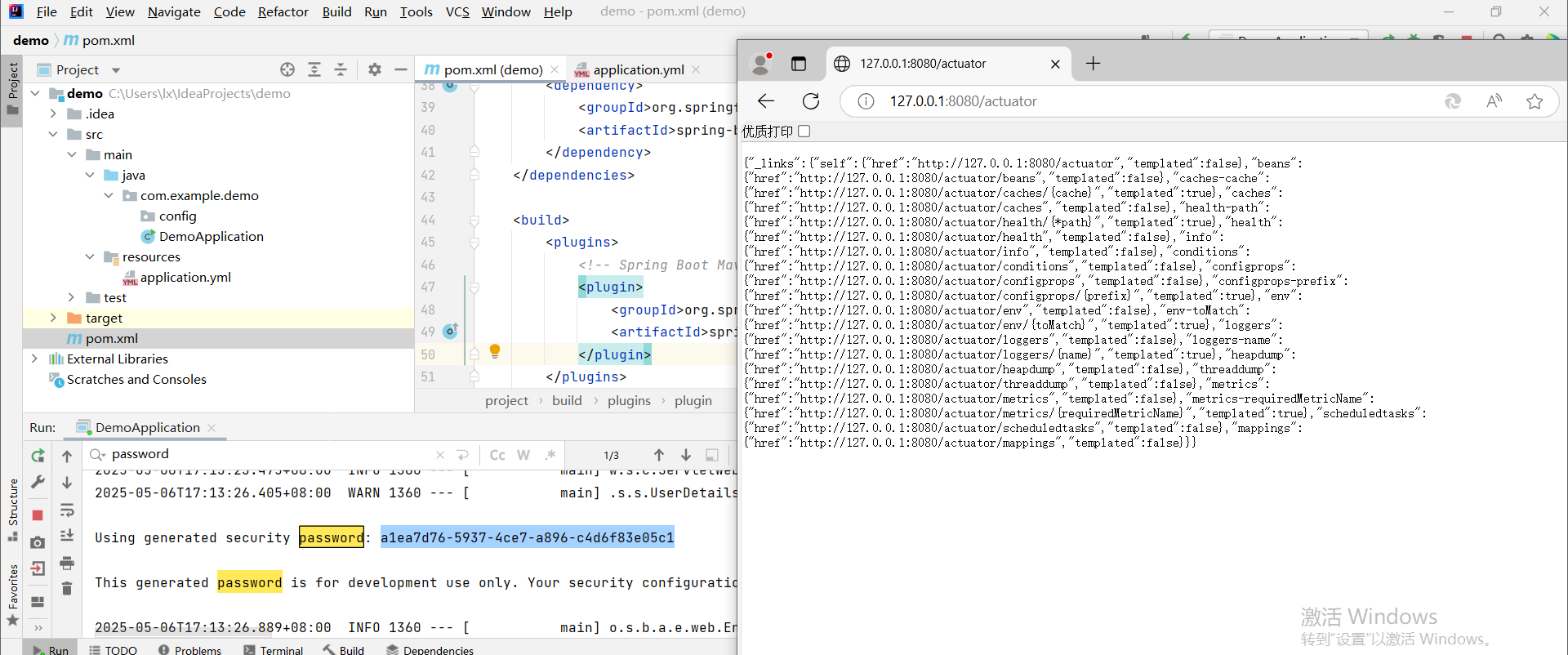Click build breadcrumb in editor
1568x655 pixels.
567,400
